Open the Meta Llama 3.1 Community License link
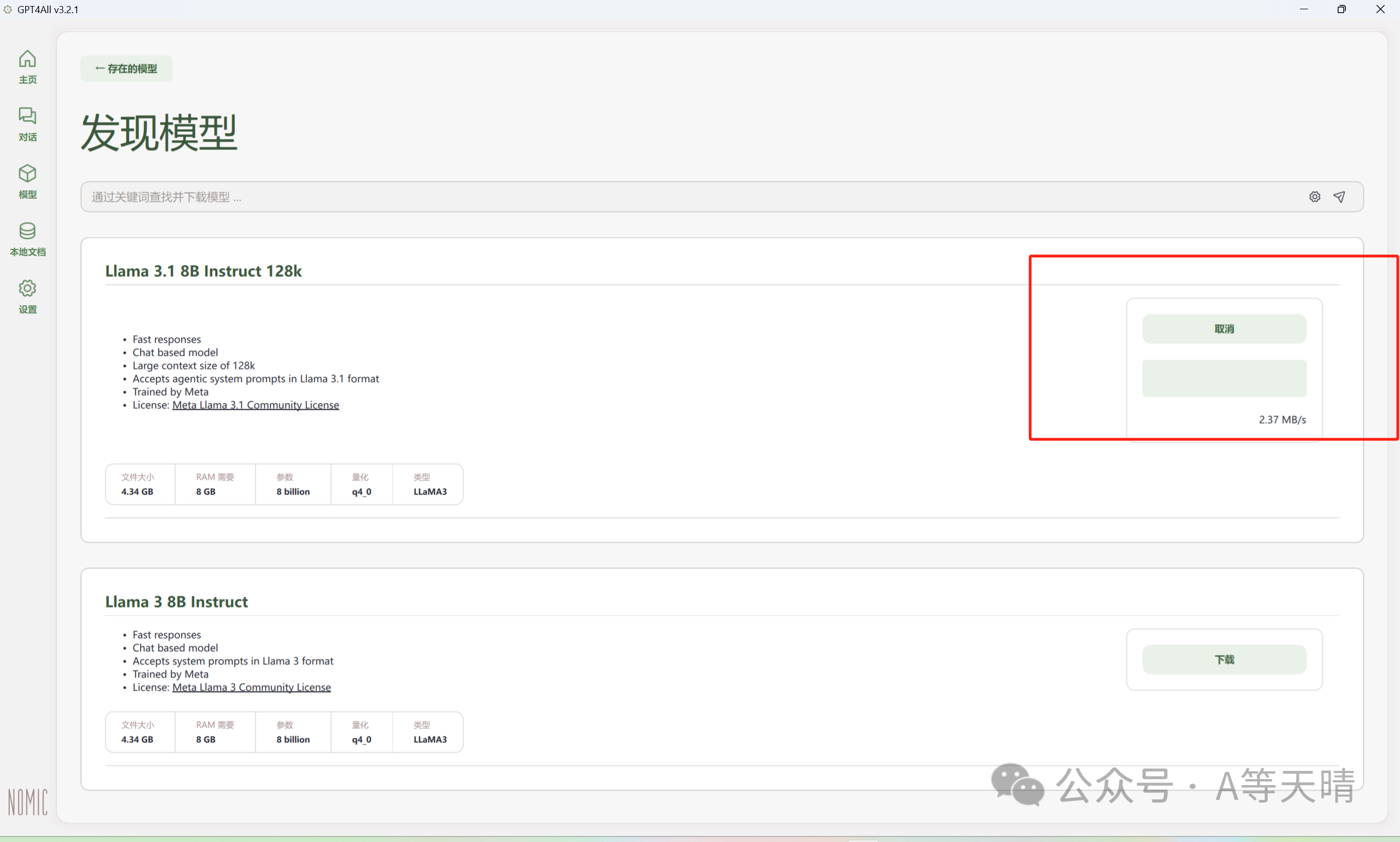Viewport: 1400px width, 842px height. click(x=255, y=405)
